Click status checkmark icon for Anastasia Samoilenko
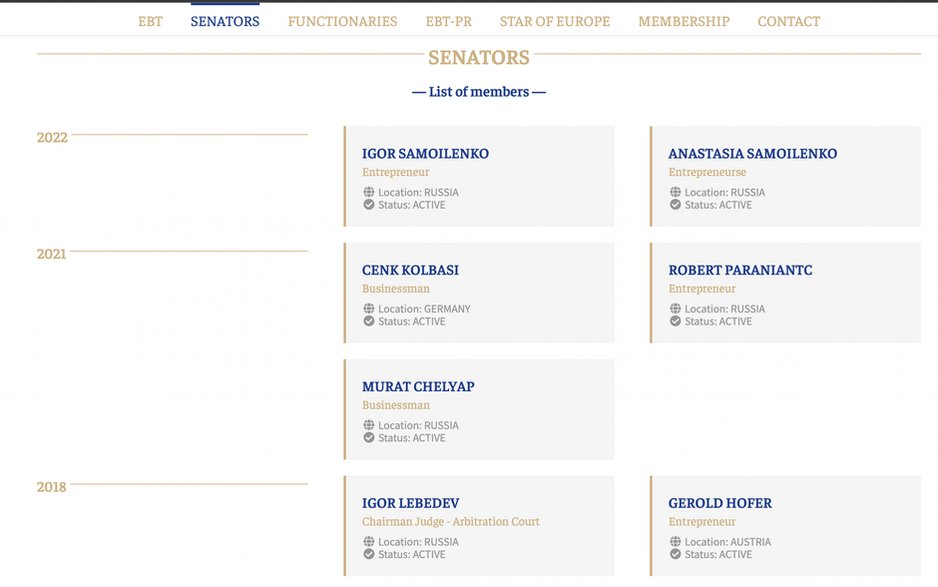Viewport: 938px width, 587px height. (675, 205)
